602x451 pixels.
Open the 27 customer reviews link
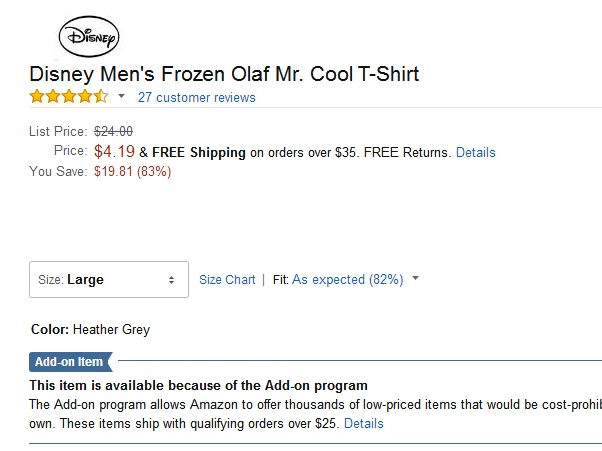pyautogui.click(x=197, y=97)
